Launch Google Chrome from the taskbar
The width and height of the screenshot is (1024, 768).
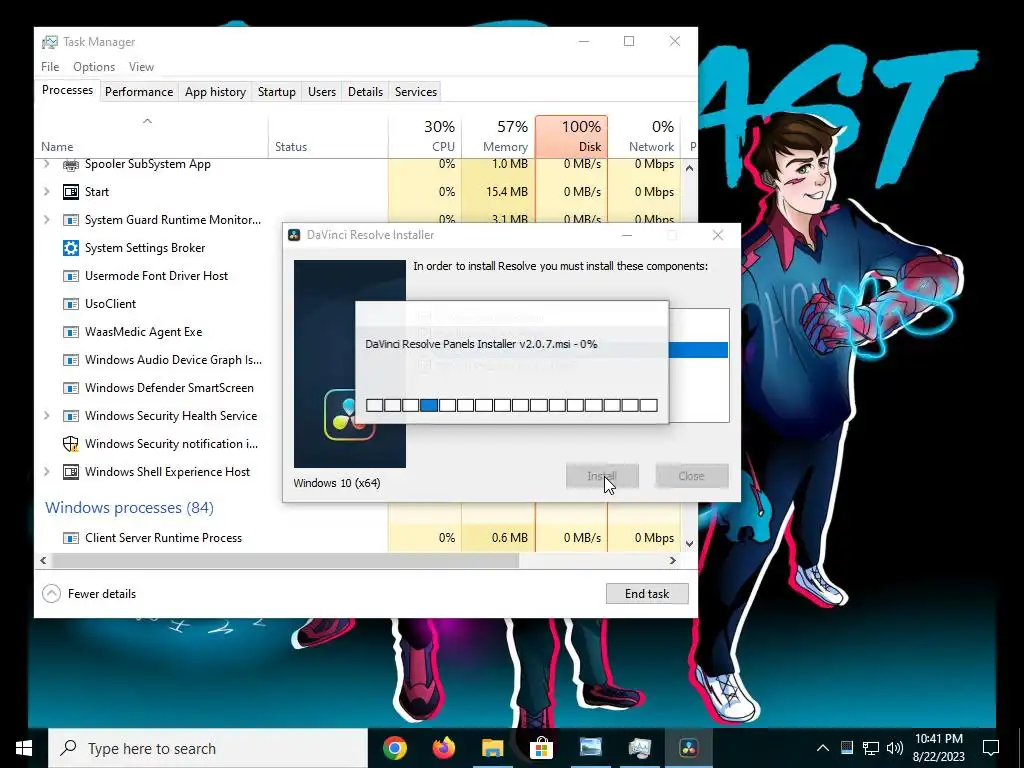394,748
